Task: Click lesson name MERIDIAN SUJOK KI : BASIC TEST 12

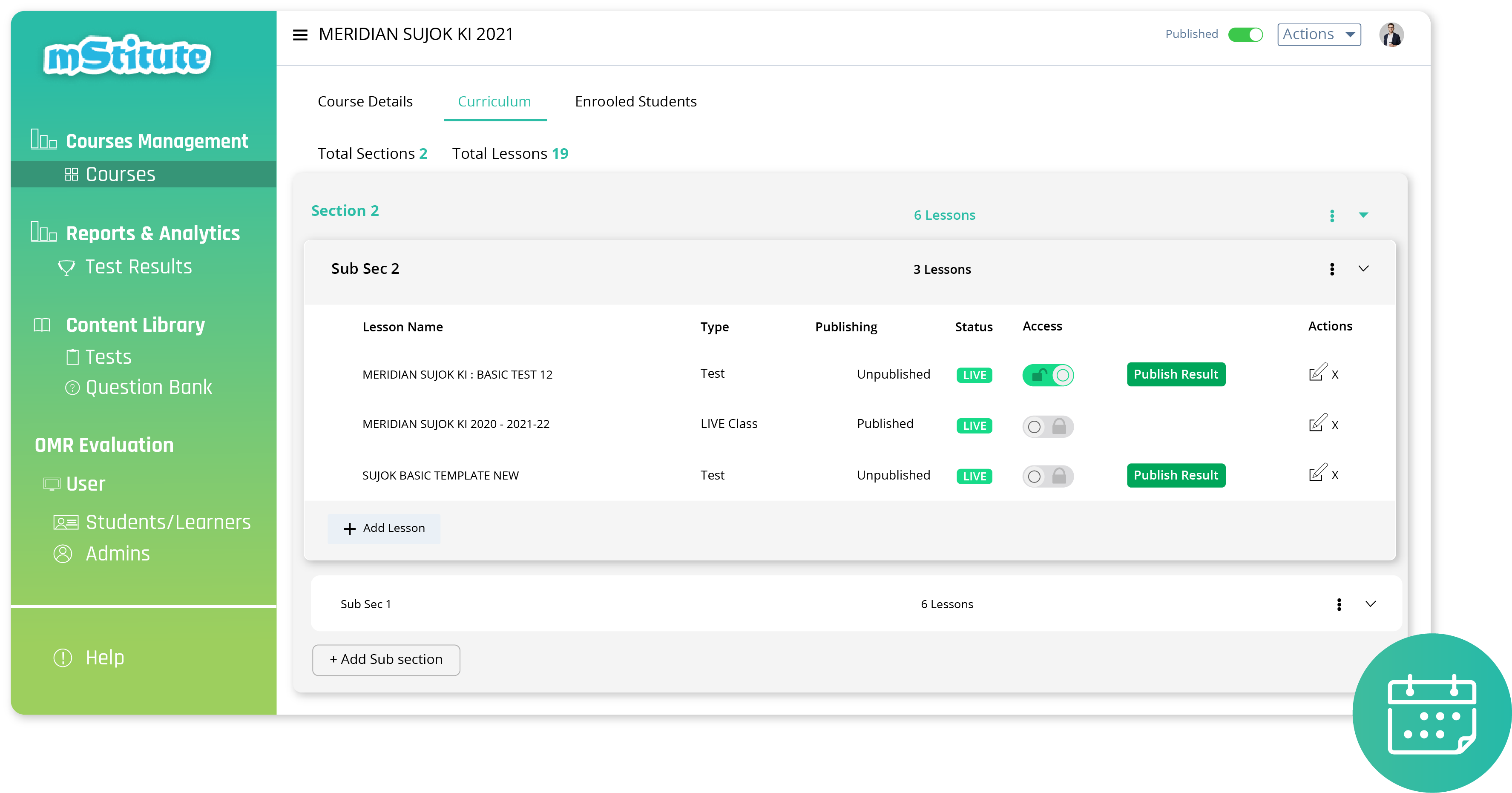Action: tap(457, 374)
